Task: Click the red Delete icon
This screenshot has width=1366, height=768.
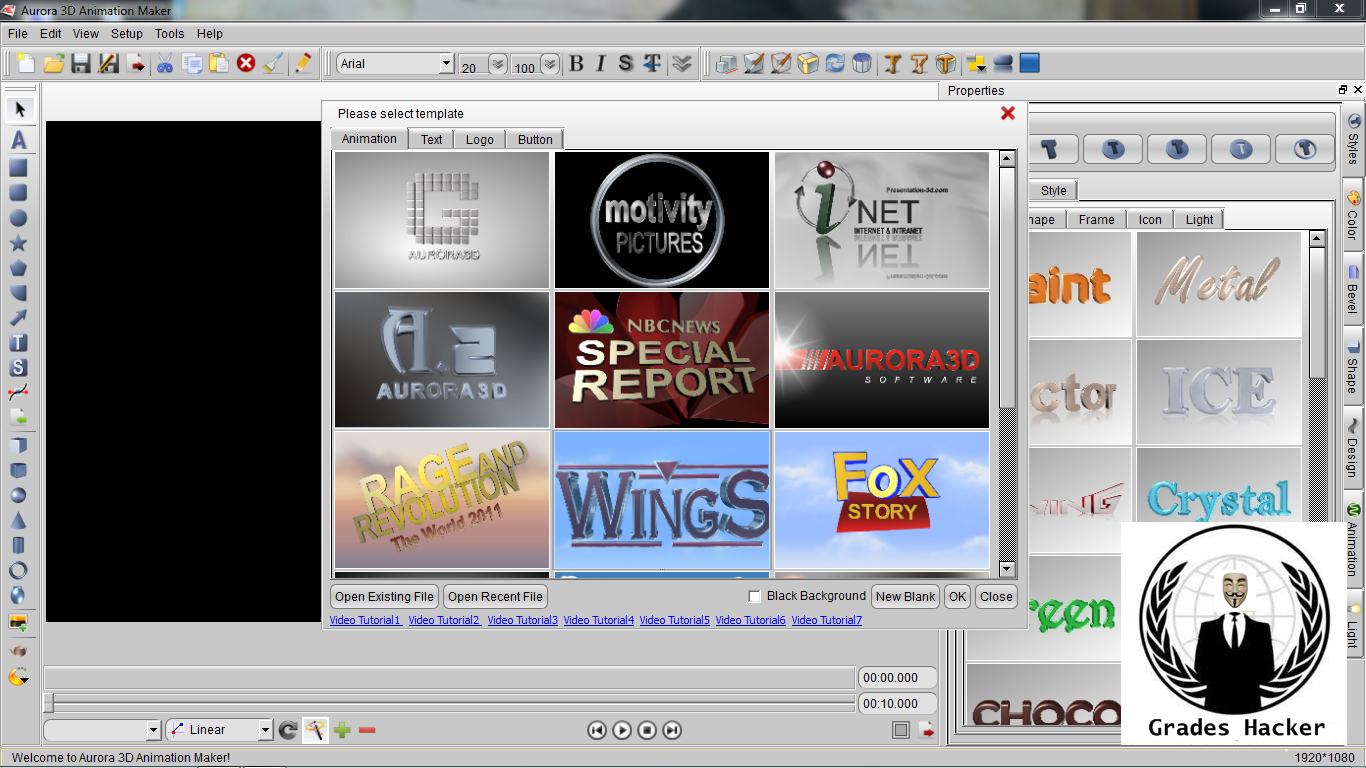Action: point(246,63)
